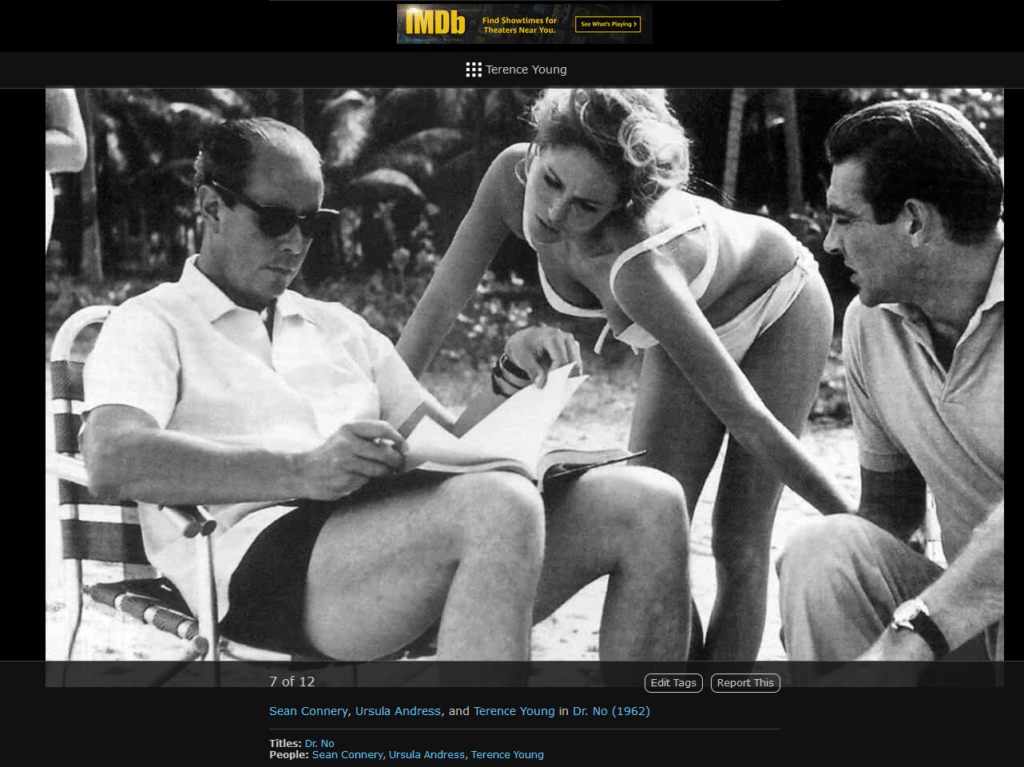Open Terence Young link in photo caption

(514, 711)
